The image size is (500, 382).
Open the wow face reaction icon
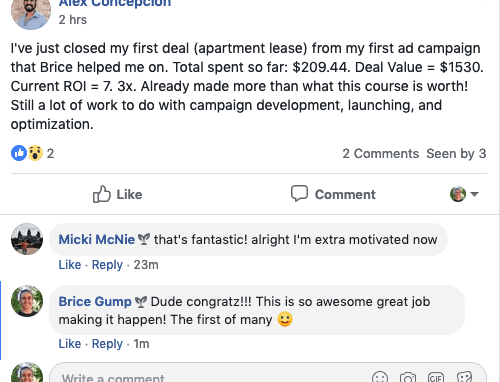(x=35, y=153)
